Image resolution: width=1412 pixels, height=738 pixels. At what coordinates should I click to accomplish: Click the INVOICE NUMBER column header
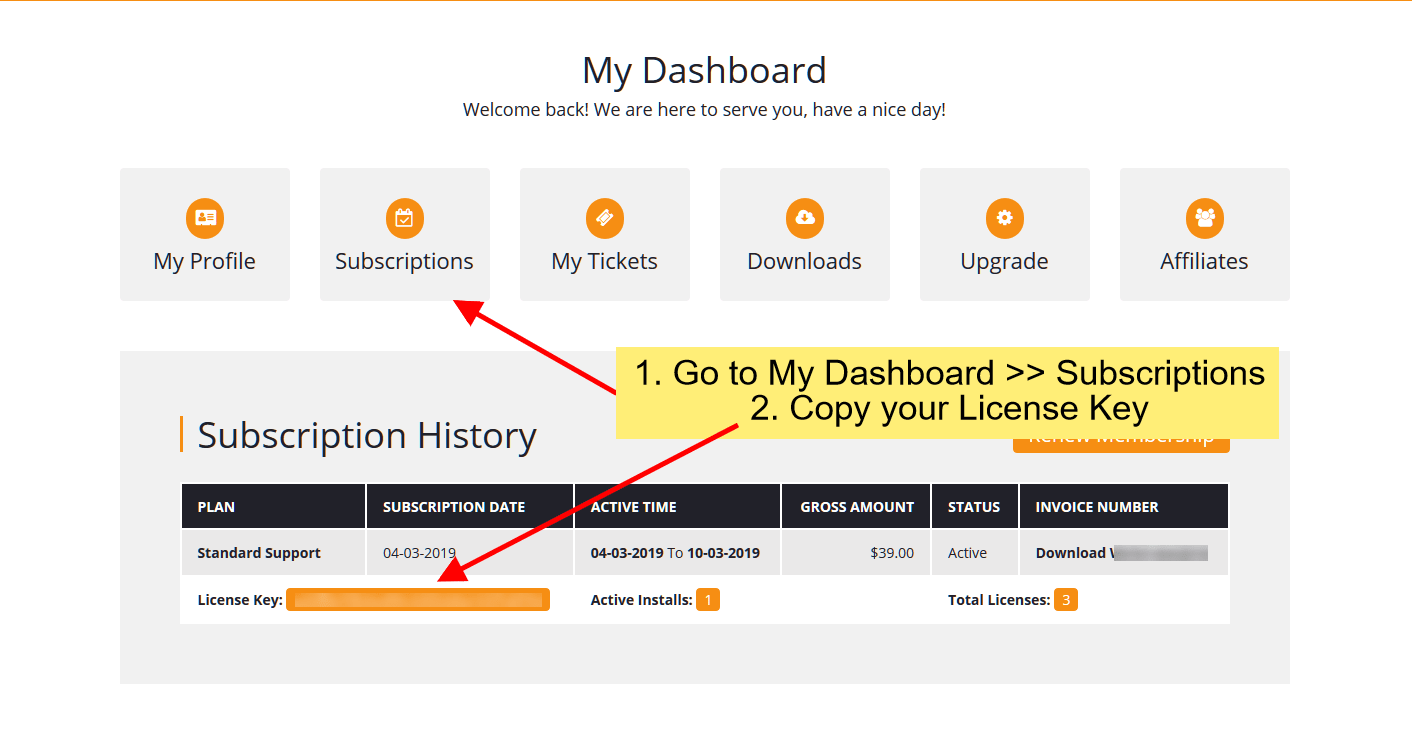(x=1124, y=507)
